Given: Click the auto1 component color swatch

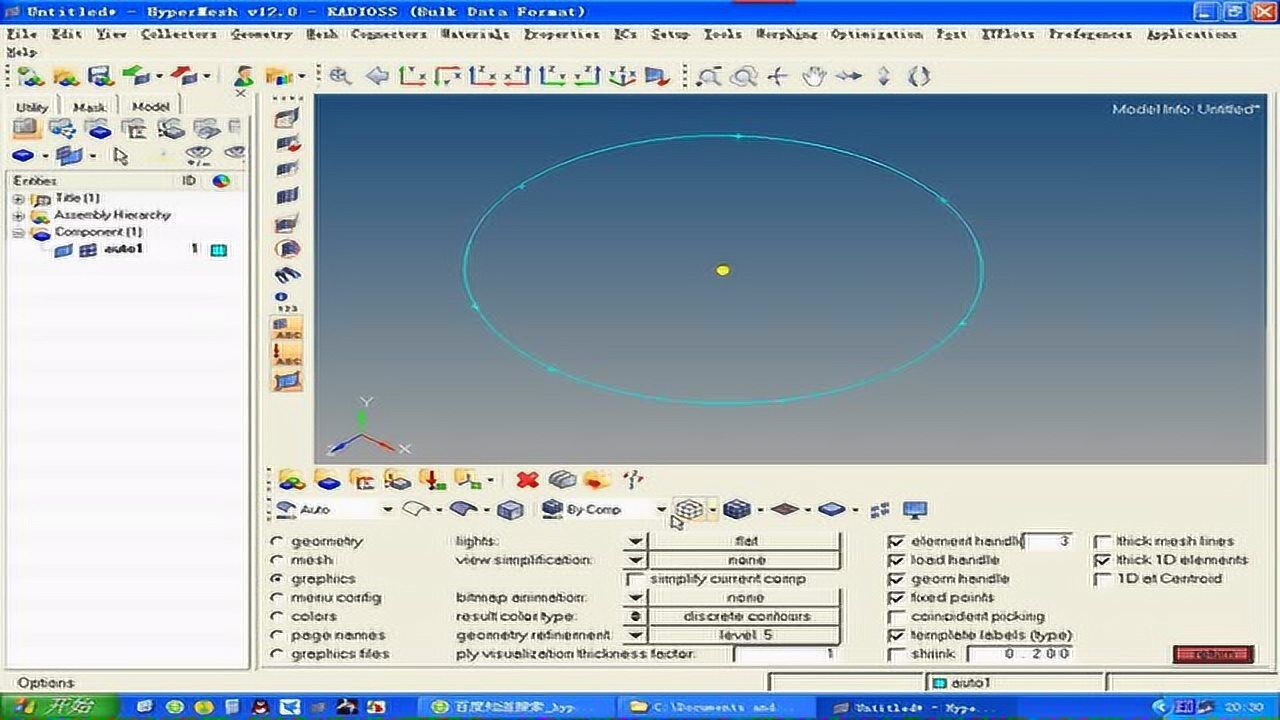Looking at the screenshot, I should point(218,250).
